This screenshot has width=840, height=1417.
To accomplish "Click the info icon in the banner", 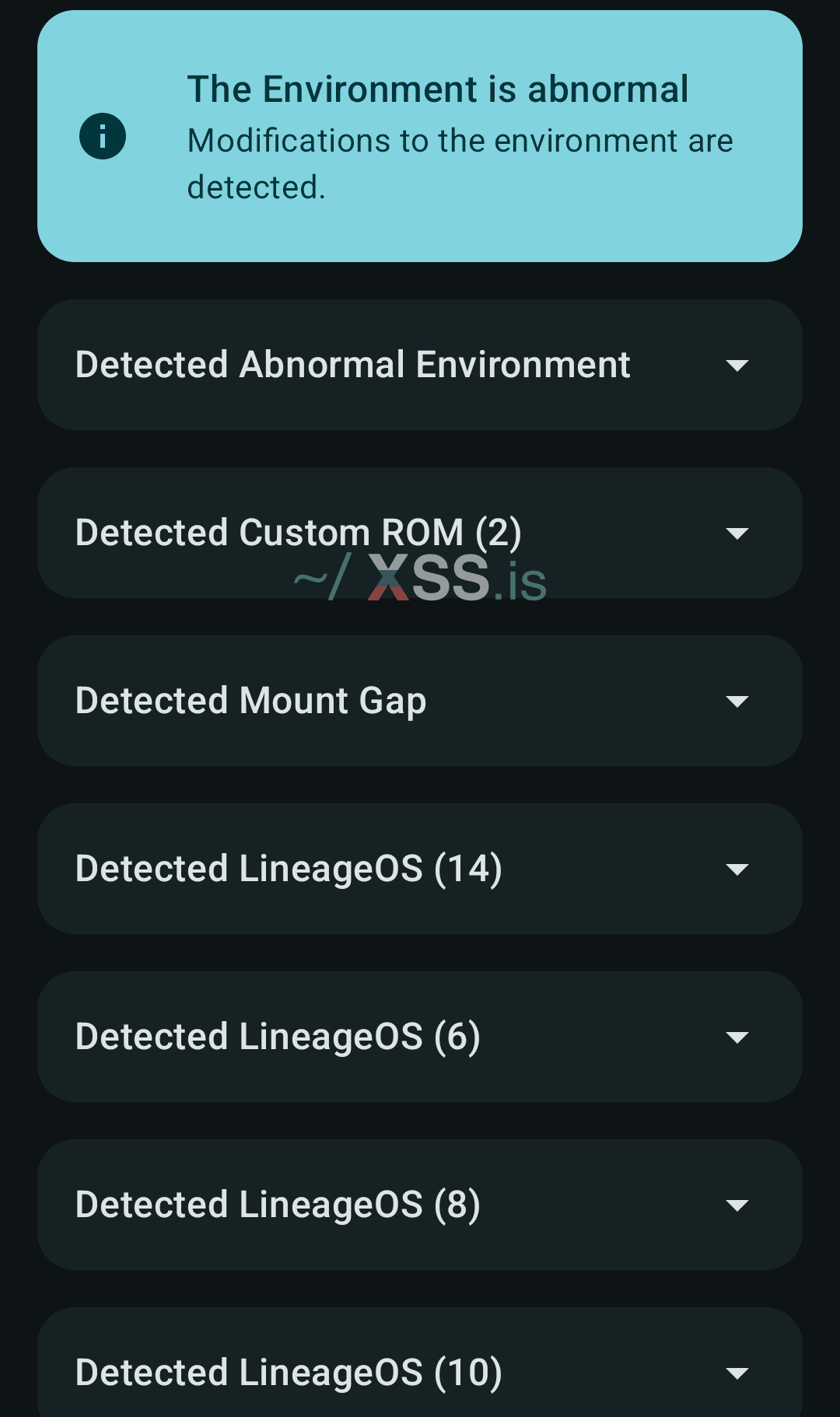I will coord(103,136).
